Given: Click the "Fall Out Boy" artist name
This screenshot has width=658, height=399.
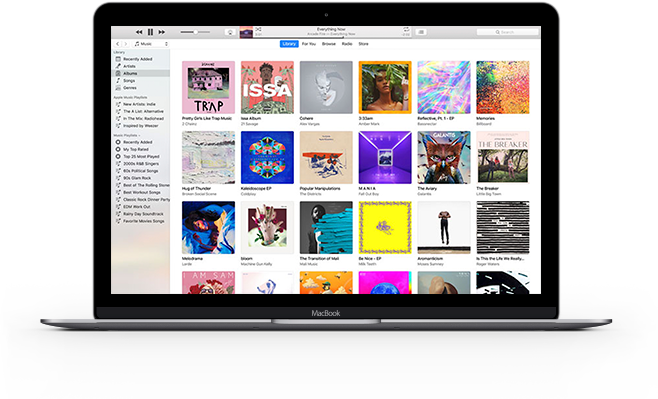Looking at the screenshot, I should point(368,194).
